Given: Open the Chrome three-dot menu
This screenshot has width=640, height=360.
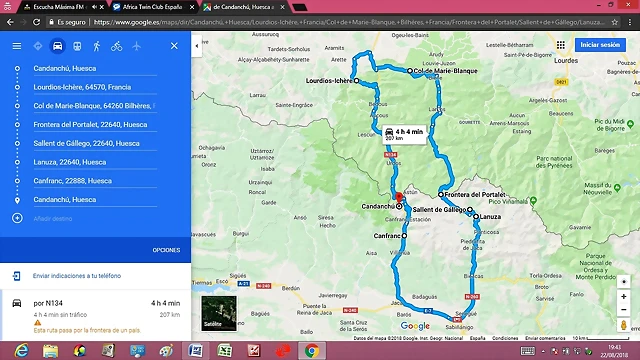Looking at the screenshot, I should click(631, 22).
